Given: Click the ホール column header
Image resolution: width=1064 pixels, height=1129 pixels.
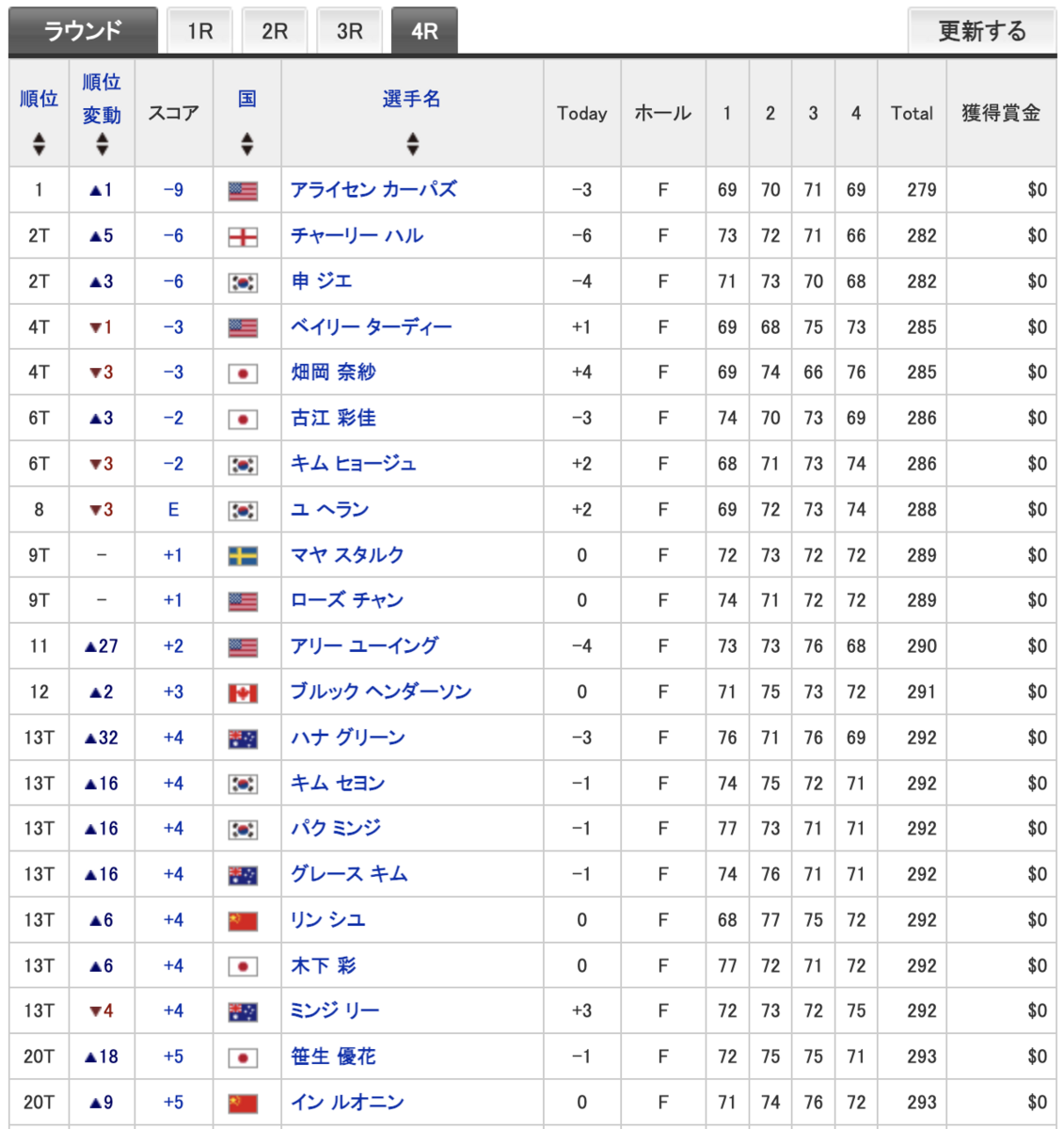Looking at the screenshot, I should coord(663,113).
